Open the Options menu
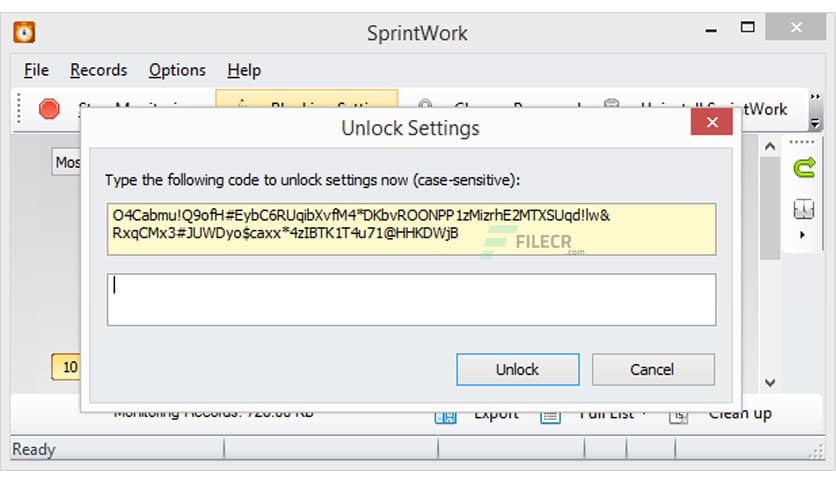The width and height of the screenshot is (836, 484). (x=177, y=70)
